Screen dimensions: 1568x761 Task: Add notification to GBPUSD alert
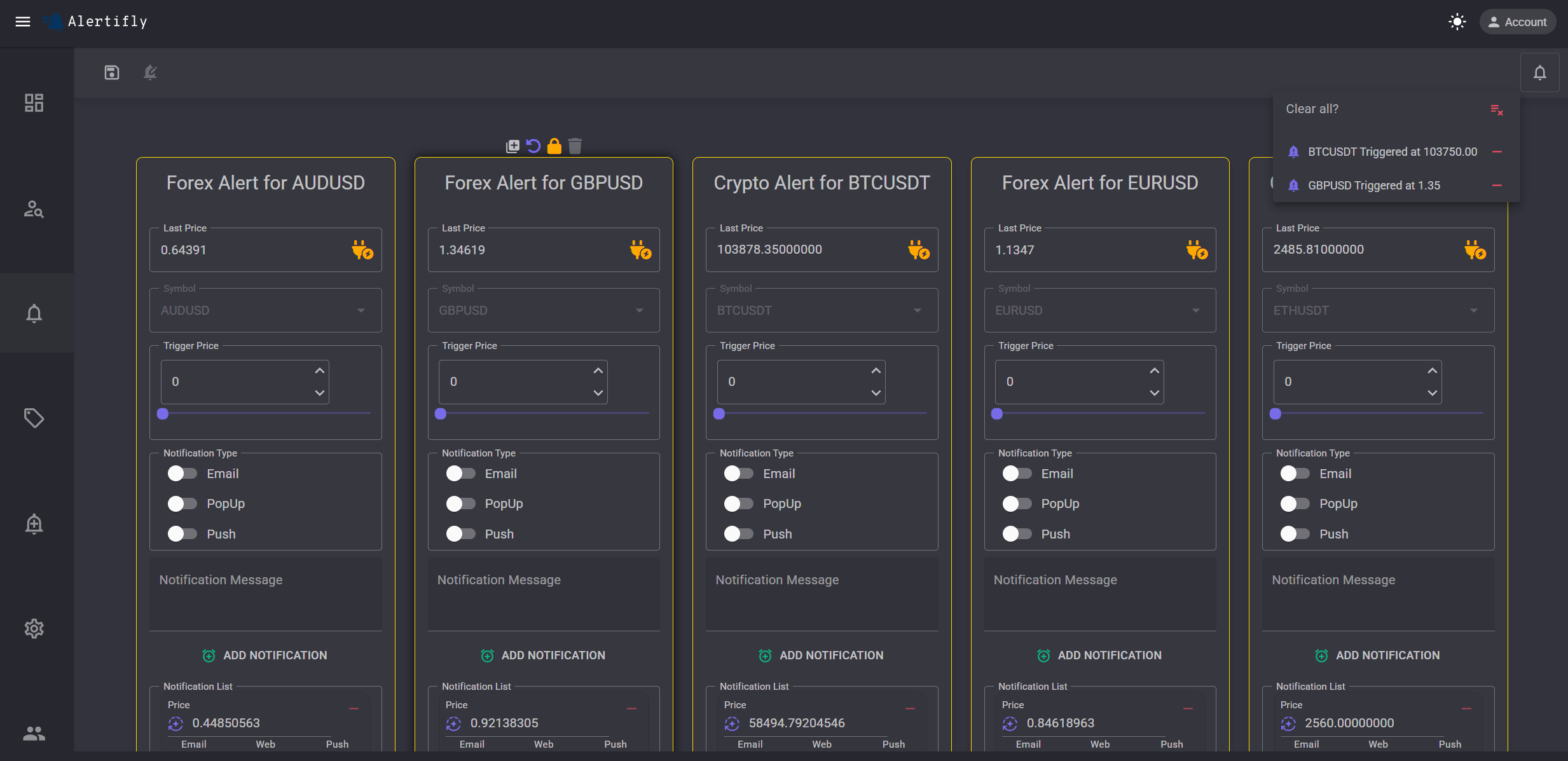(544, 655)
